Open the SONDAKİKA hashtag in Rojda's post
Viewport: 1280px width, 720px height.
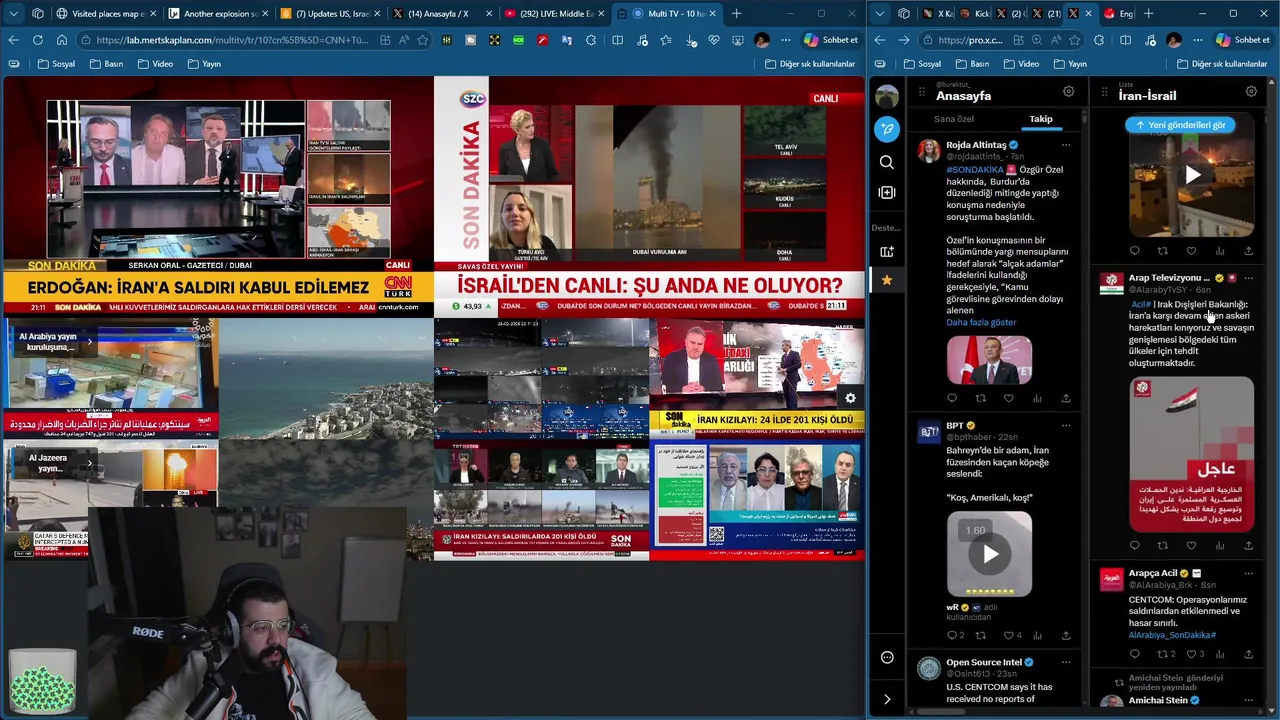click(x=975, y=170)
